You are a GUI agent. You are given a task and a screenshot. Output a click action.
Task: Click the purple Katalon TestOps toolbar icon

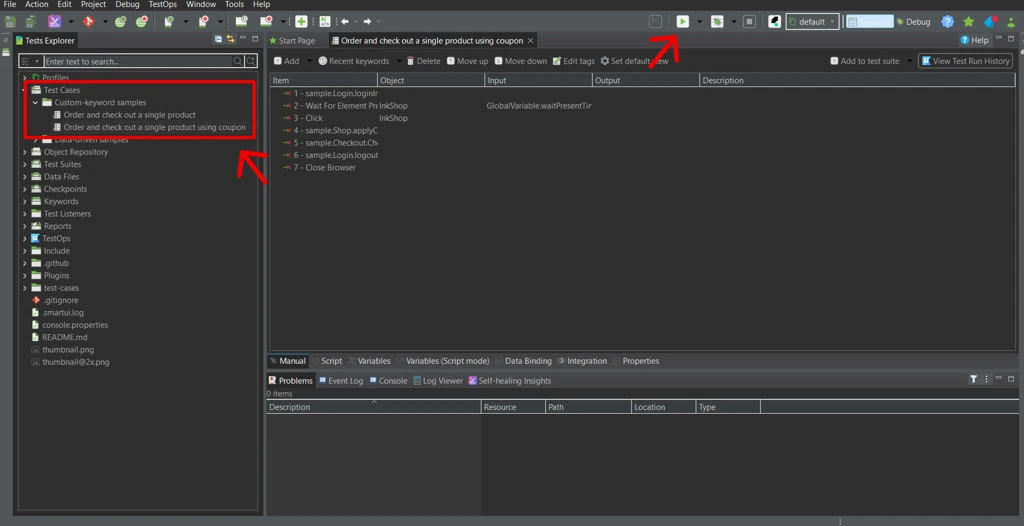pos(55,22)
